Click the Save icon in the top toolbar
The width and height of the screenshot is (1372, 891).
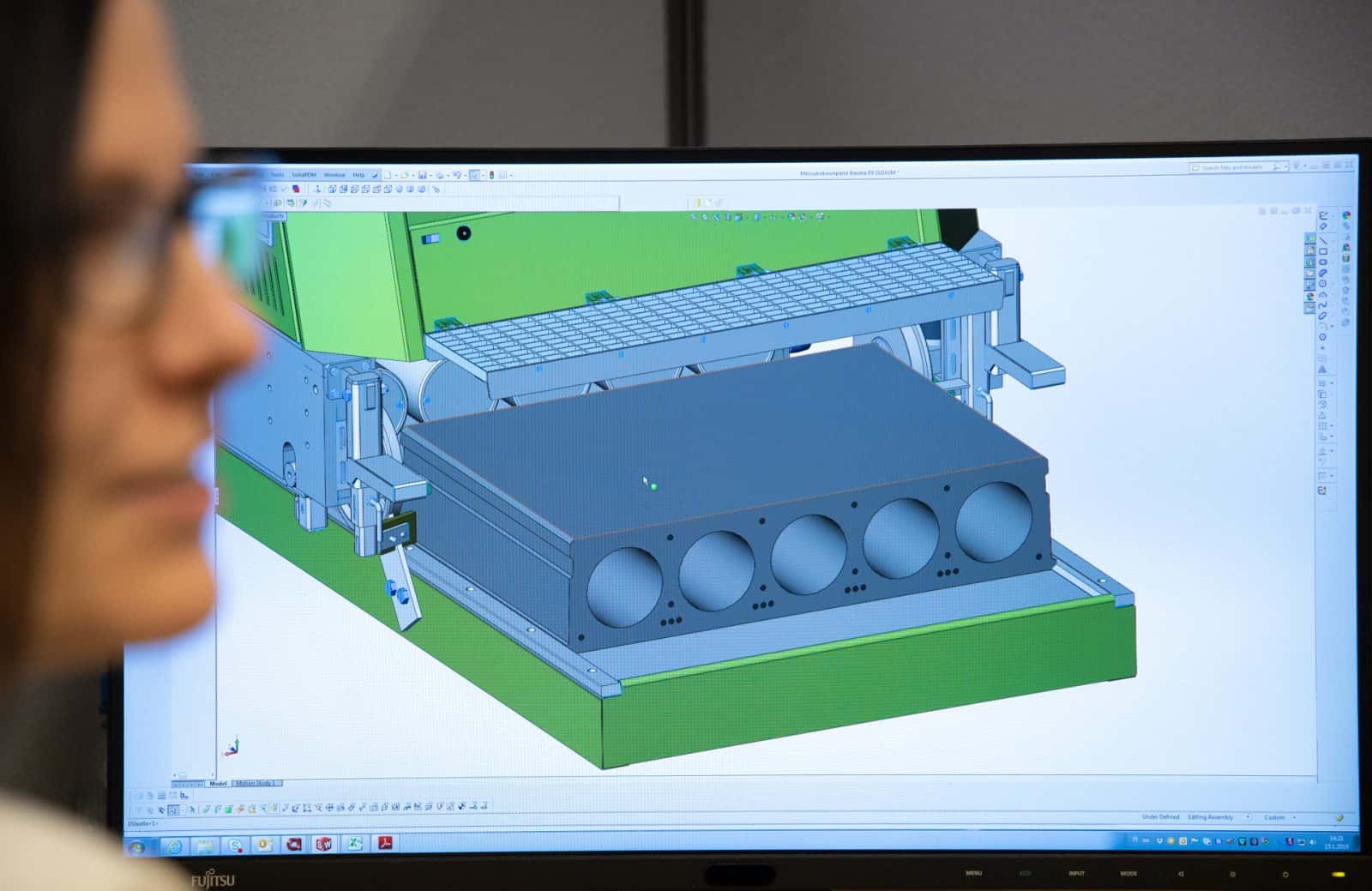(424, 174)
